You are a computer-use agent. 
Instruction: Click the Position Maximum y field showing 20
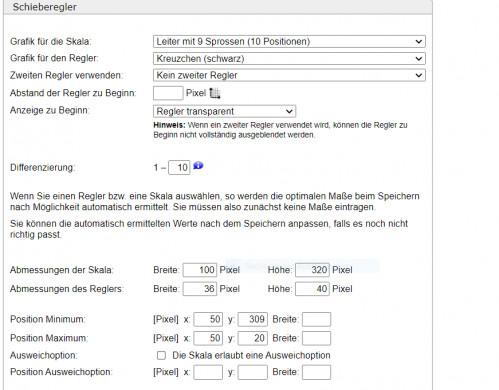253,338
